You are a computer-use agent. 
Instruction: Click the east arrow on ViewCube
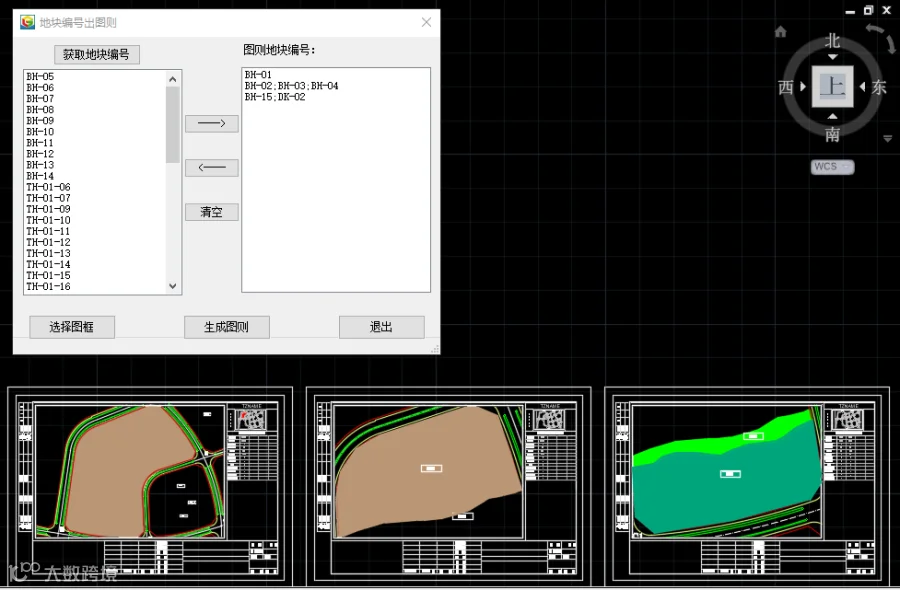(862, 87)
